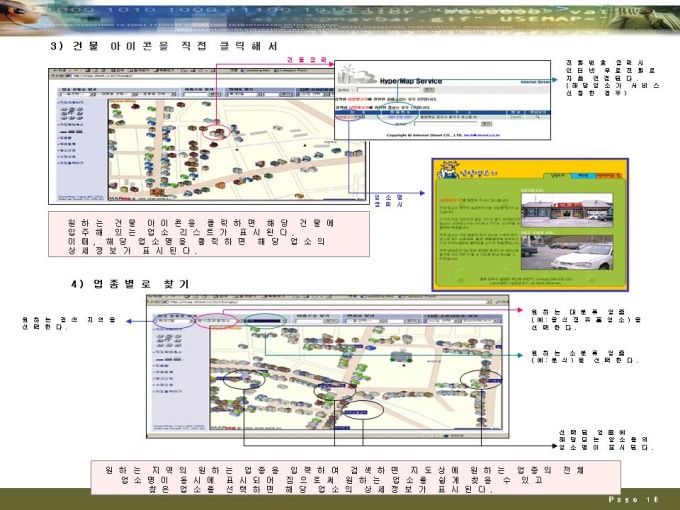Viewport: 680px width, 510px height.
Task: Open the storefront photo thumbnail on business page
Action: point(567,210)
